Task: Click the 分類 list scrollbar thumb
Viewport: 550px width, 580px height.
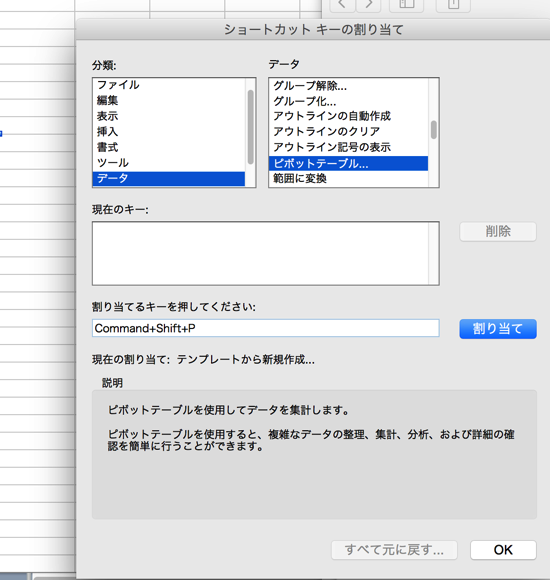Action: 250,127
